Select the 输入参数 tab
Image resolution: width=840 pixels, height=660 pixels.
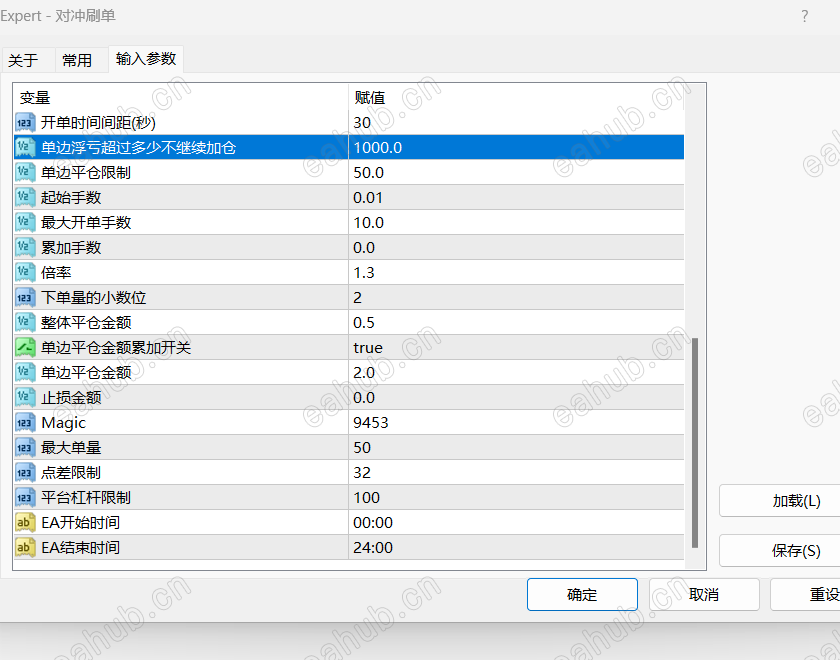coord(146,59)
